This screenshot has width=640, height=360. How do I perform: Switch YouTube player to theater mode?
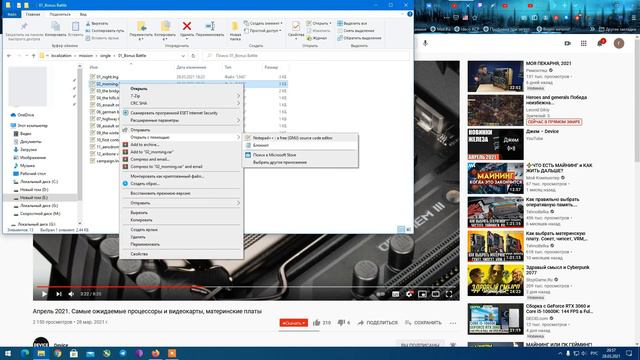click(x=436, y=294)
